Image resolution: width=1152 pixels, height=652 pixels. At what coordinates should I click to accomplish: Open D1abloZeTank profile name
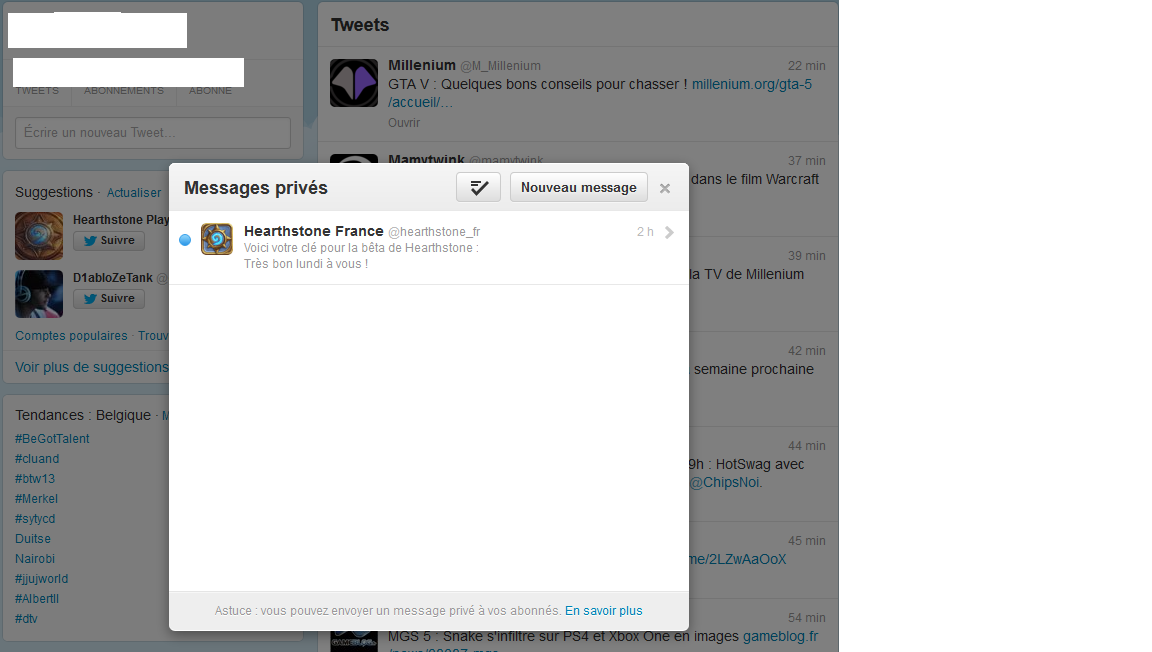[112, 278]
